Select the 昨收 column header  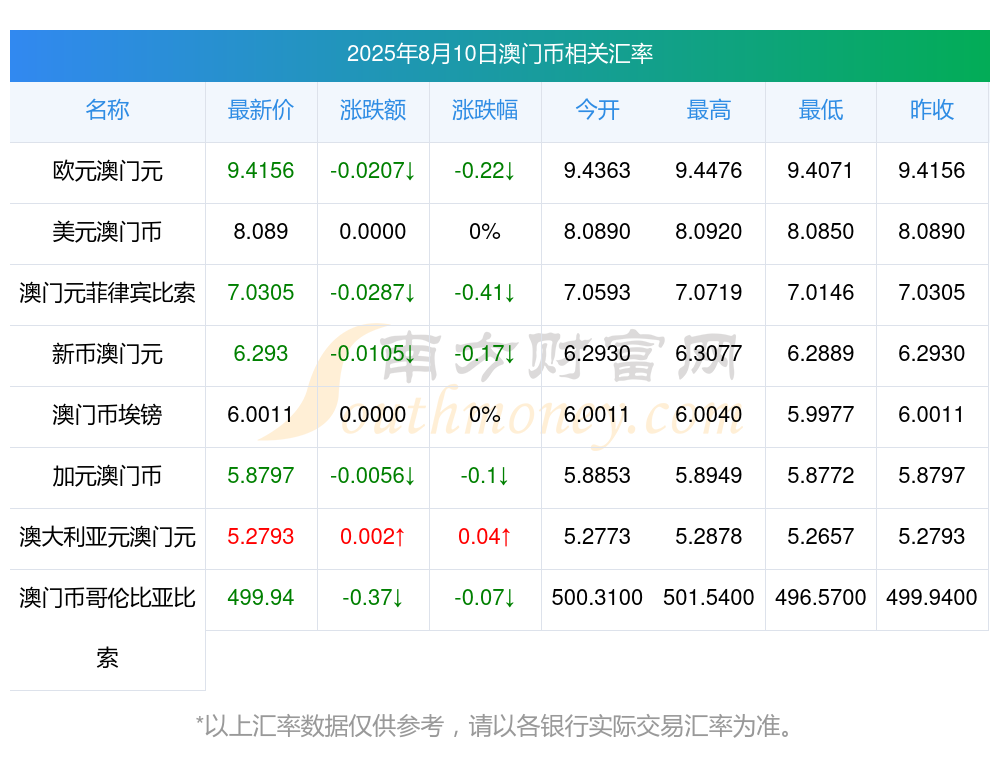click(x=932, y=110)
